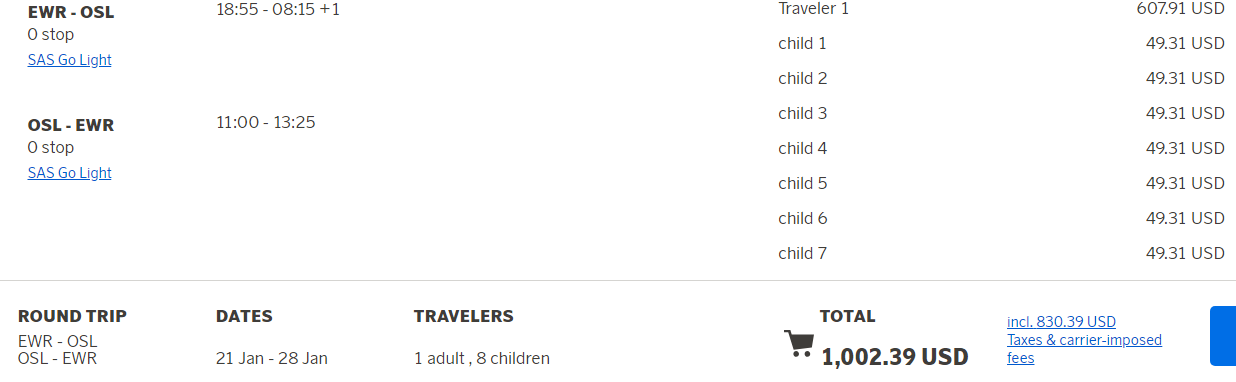Click the blue continue button at right edge
Screen dimensions: 1236x382
[1223, 336]
